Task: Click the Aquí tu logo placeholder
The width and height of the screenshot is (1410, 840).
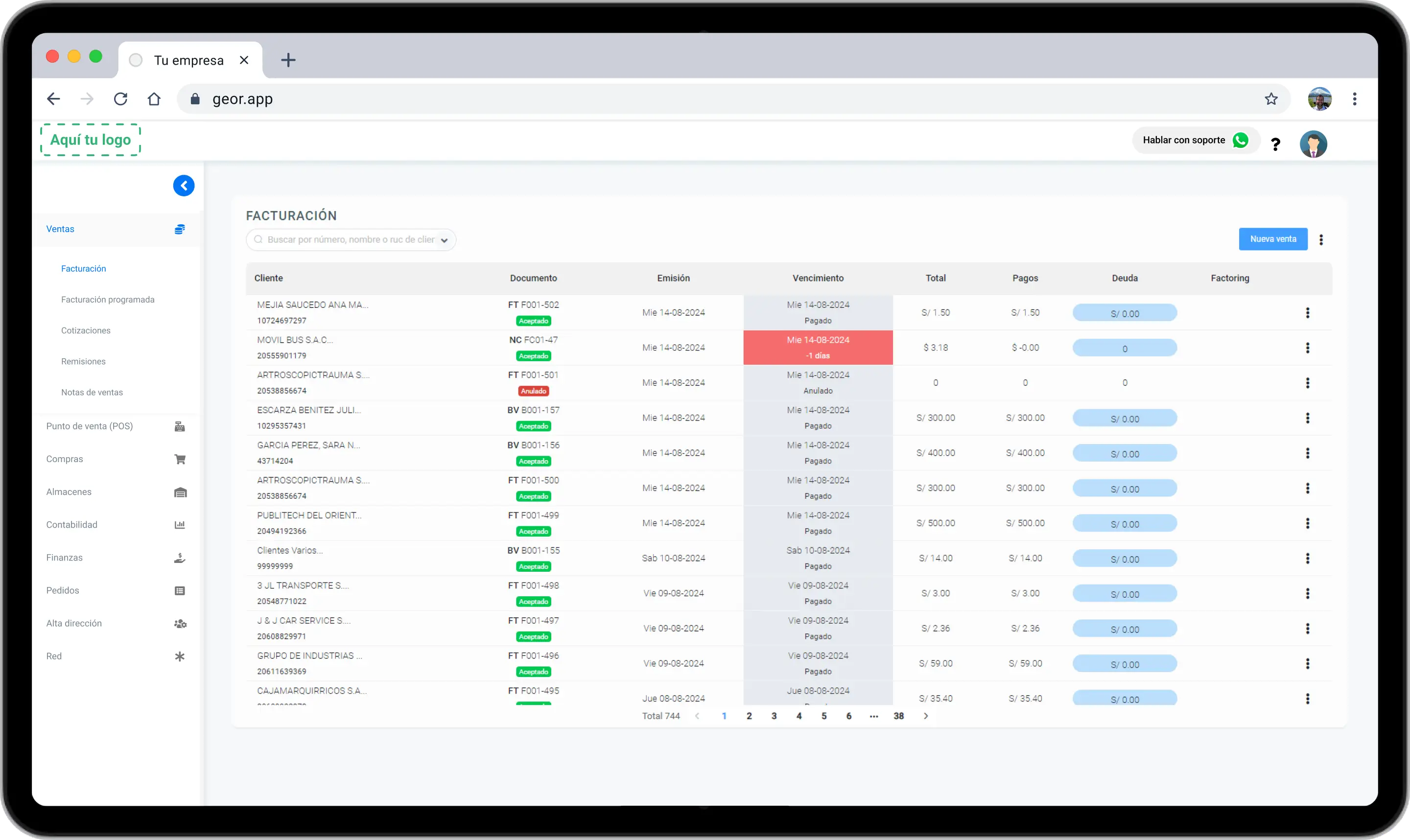Action: 91,140
